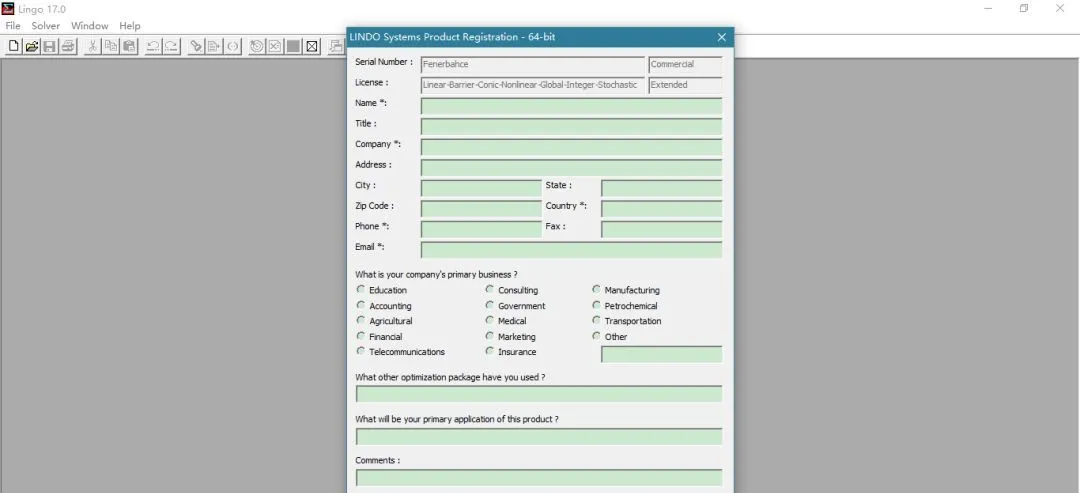Click the Paste clipboard icon
The height and width of the screenshot is (493, 1080).
[129, 46]
